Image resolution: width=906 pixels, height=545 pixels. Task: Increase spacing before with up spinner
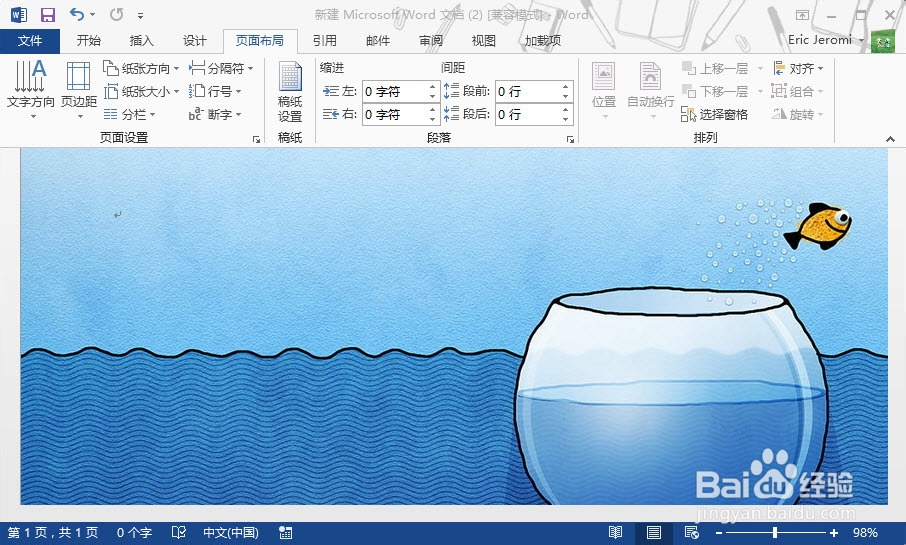(565, 87)
